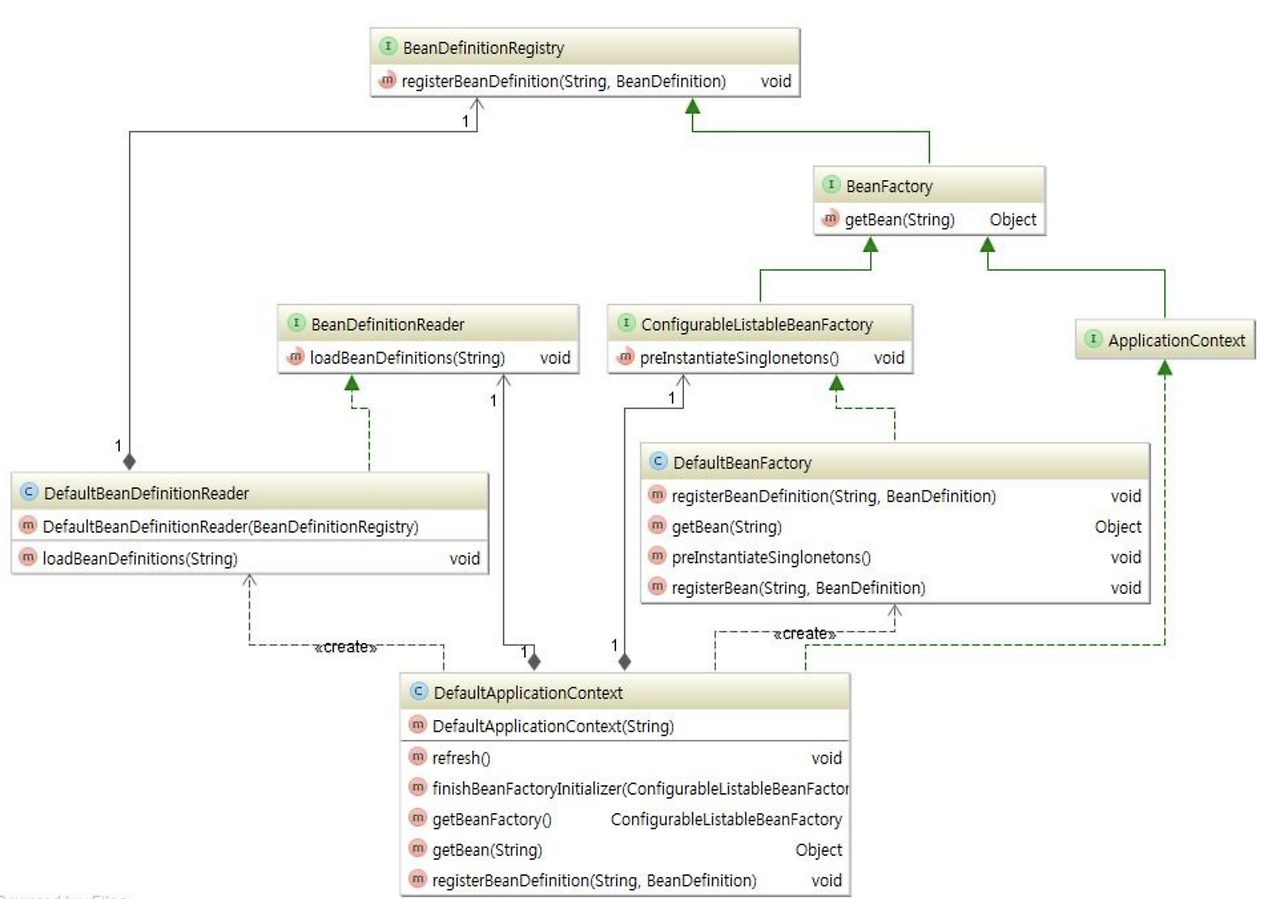Click the DefaultApplicationContext class icon
The width and height of the screenshot is (1280, 899).
click(419, 692)
